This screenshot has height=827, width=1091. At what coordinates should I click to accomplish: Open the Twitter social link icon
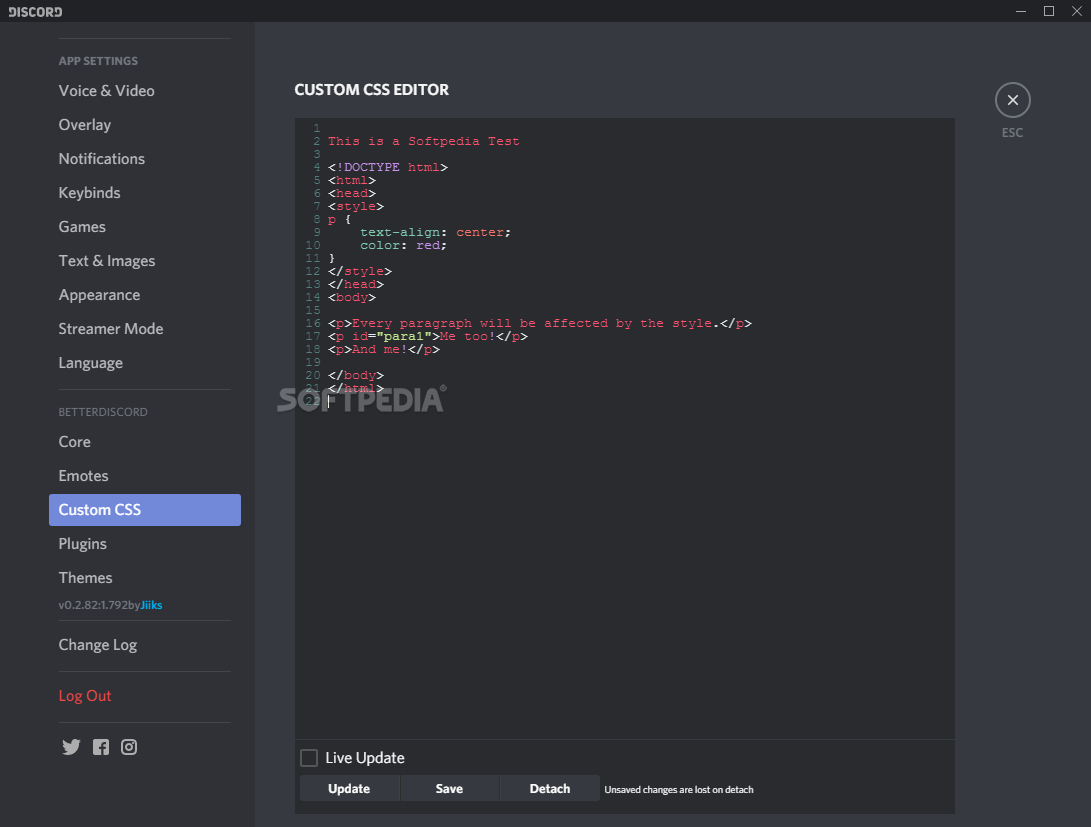coord(71,747)
